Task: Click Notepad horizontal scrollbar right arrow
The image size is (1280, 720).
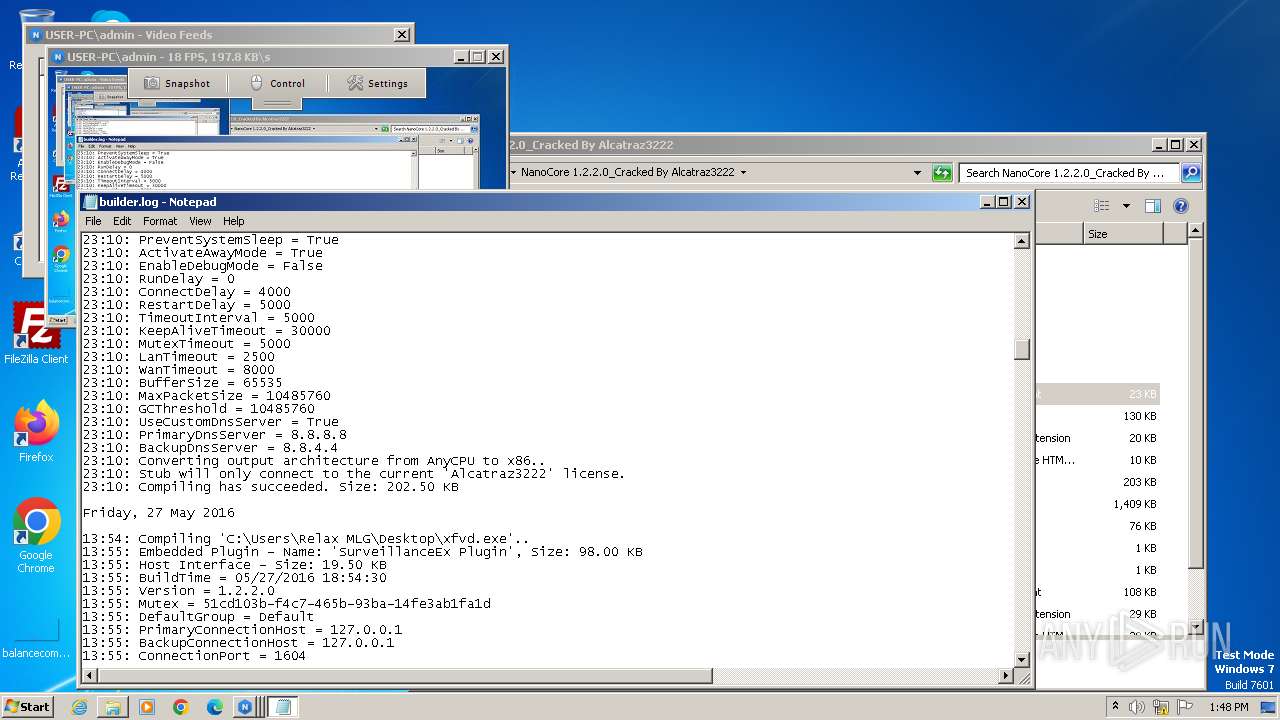Action: click(1006, 676)
